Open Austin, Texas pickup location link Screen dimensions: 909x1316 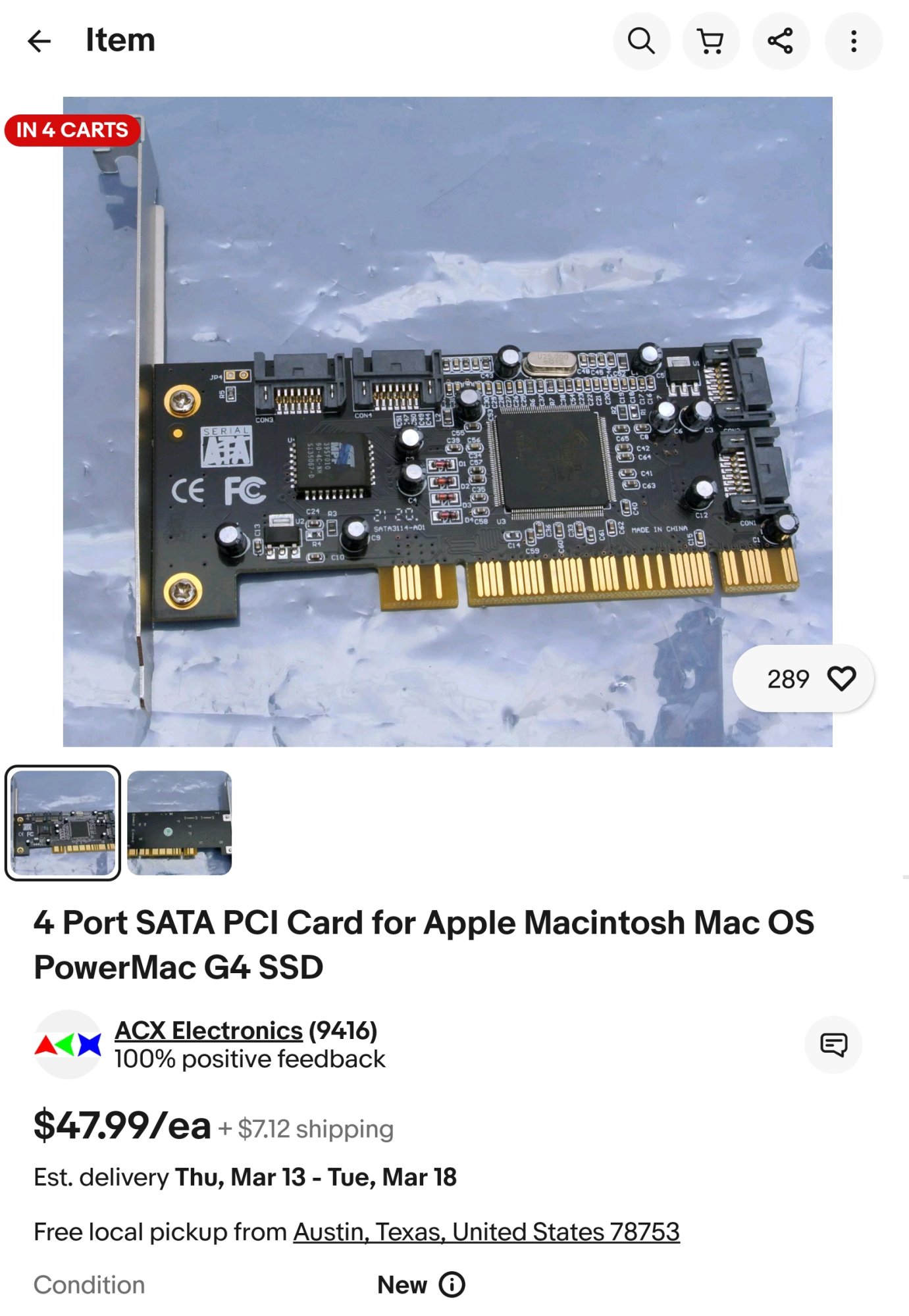(x=486, y=1232)
